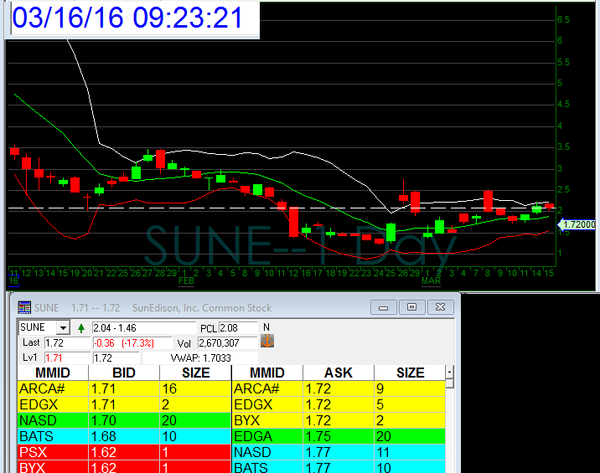Select EDGA ask row at 1.75

click(339, 436)
